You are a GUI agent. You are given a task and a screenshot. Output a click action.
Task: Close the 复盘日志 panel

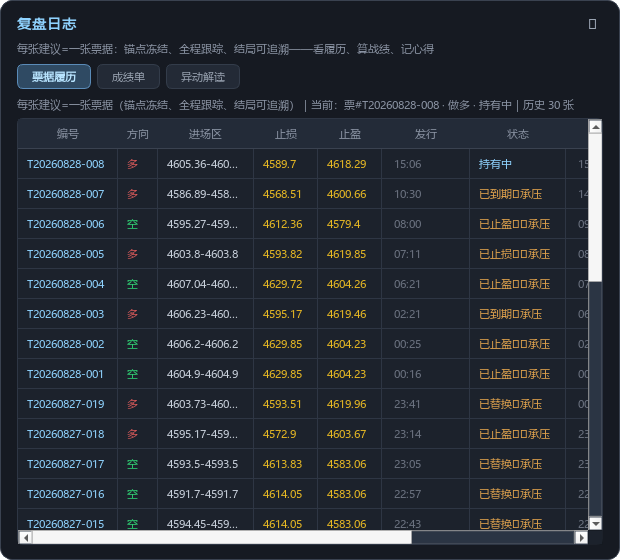592,24
